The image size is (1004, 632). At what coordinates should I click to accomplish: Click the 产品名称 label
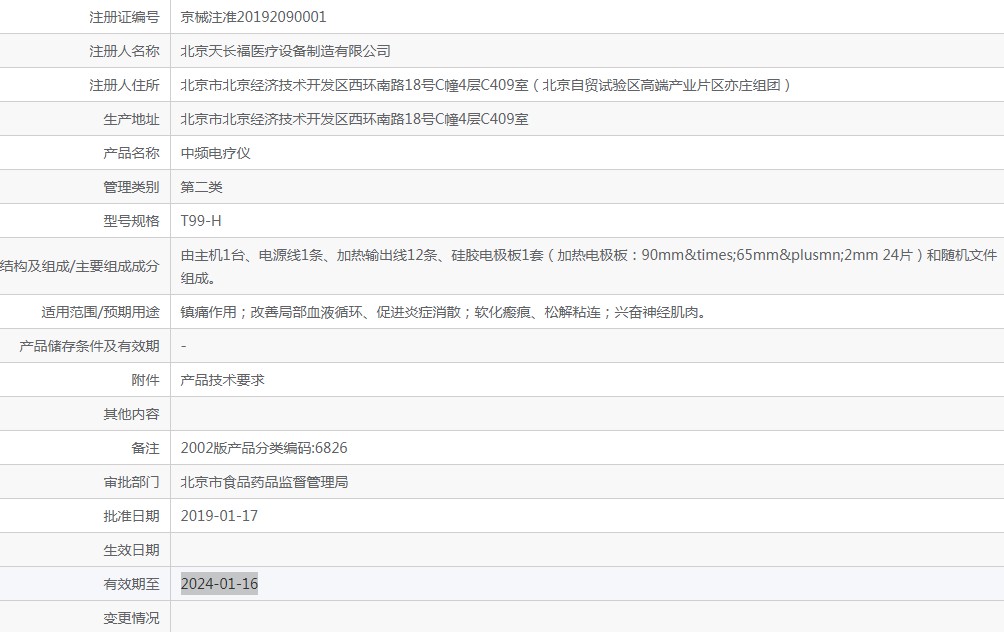pyautogui.click(x=131, y=153)
